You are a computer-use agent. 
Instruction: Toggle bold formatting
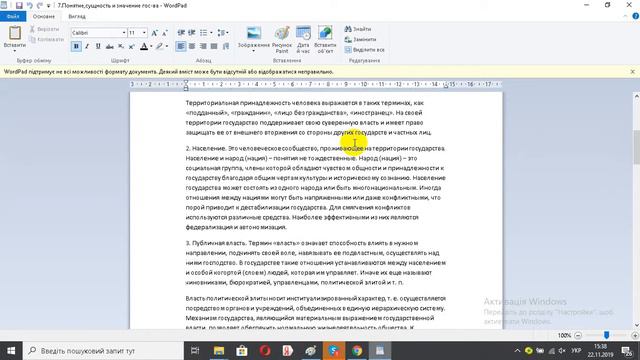76,47
